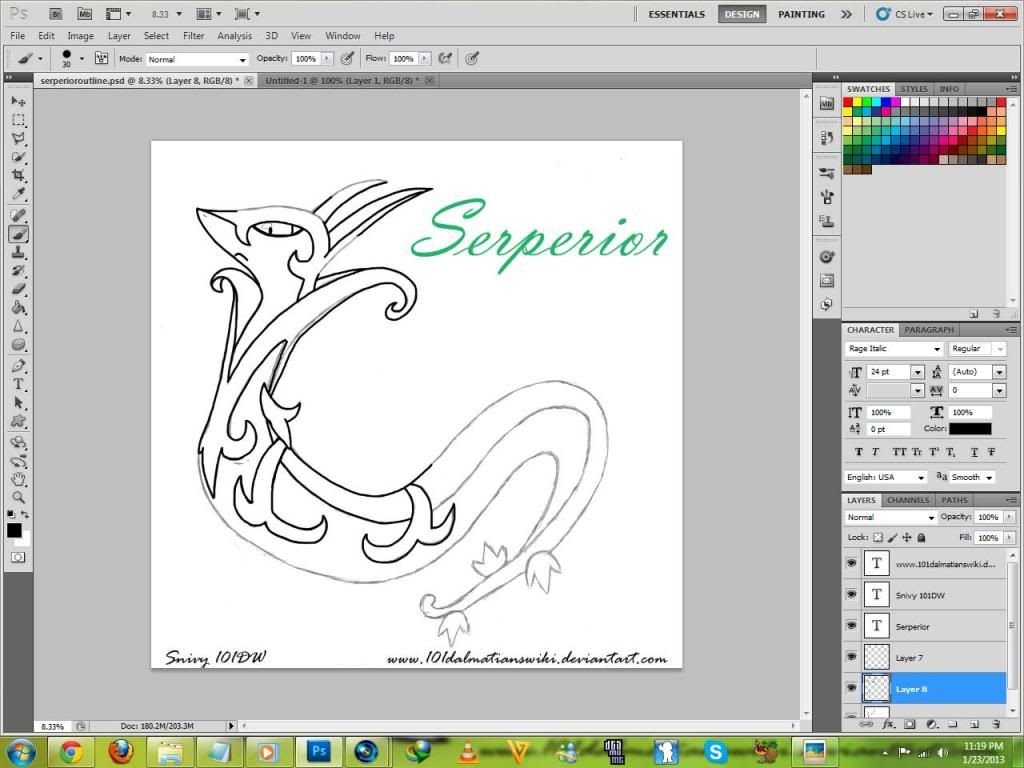Add a layer style (fx)
Viewport: 1024px width, 768px height.
point(888,724)
